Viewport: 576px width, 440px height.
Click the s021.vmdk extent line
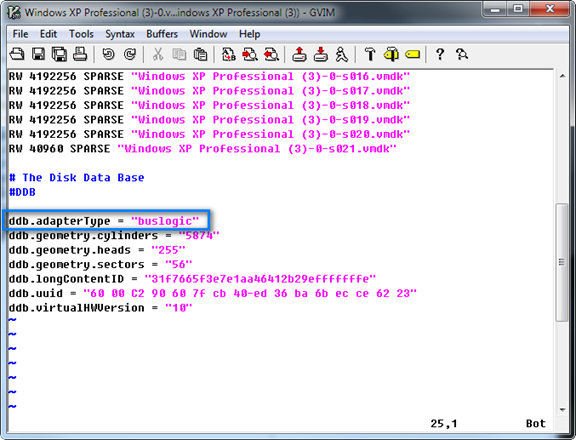202,149
